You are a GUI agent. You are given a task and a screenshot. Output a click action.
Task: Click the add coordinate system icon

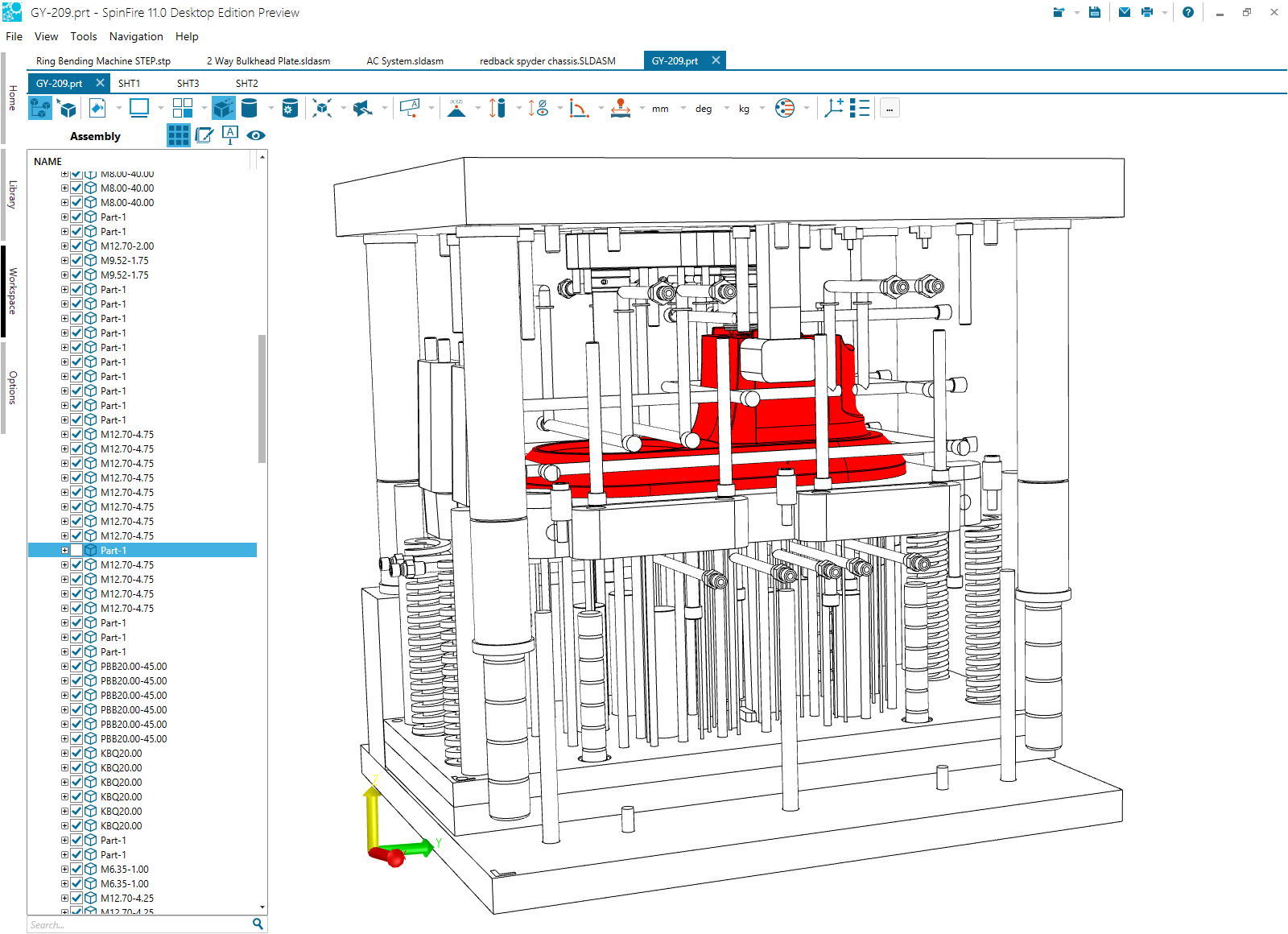pyautogui.click(x=834, y=108)
